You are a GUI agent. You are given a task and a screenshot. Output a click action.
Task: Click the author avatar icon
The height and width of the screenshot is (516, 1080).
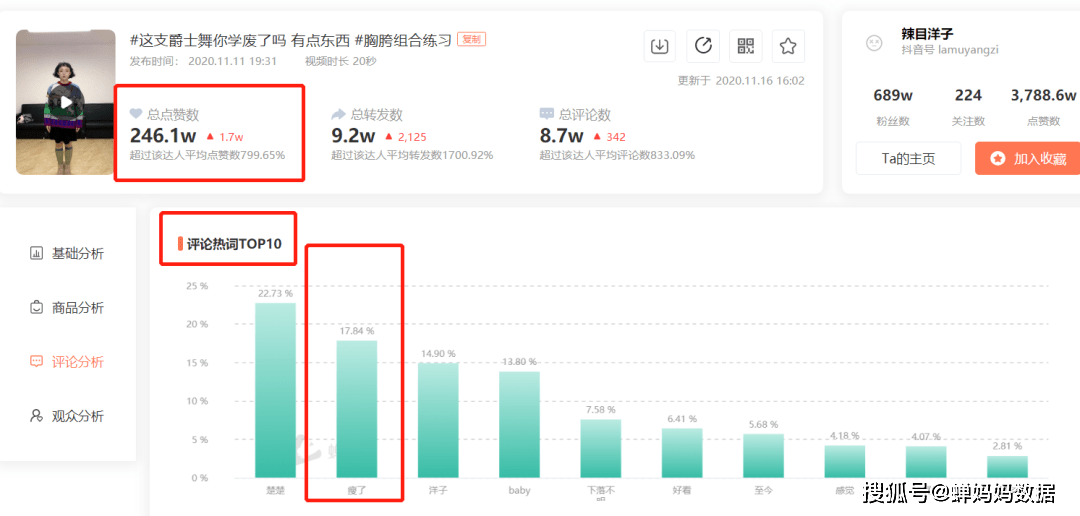click(x=873, y=43)
